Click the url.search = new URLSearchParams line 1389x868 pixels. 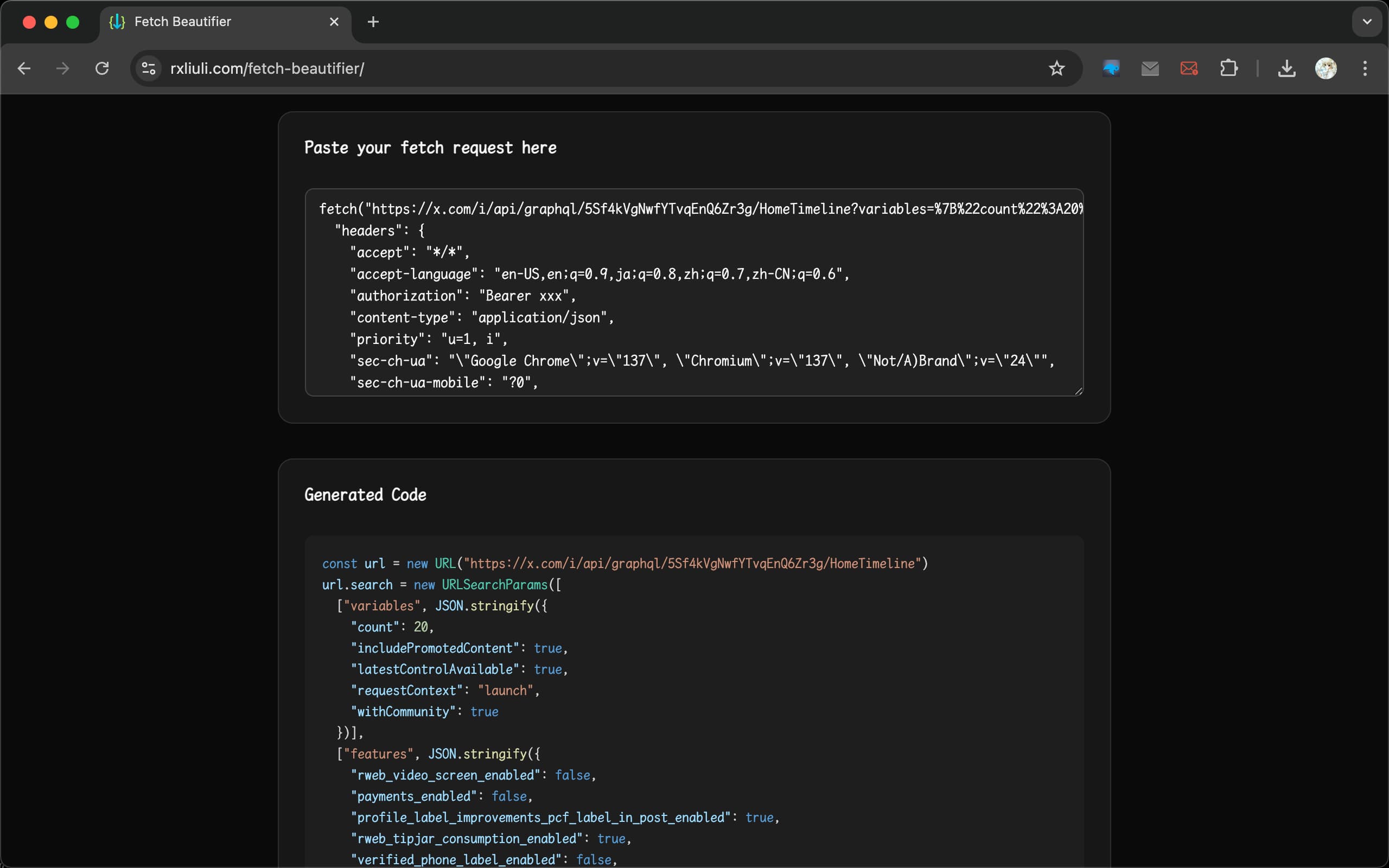[x=442, y=585]
